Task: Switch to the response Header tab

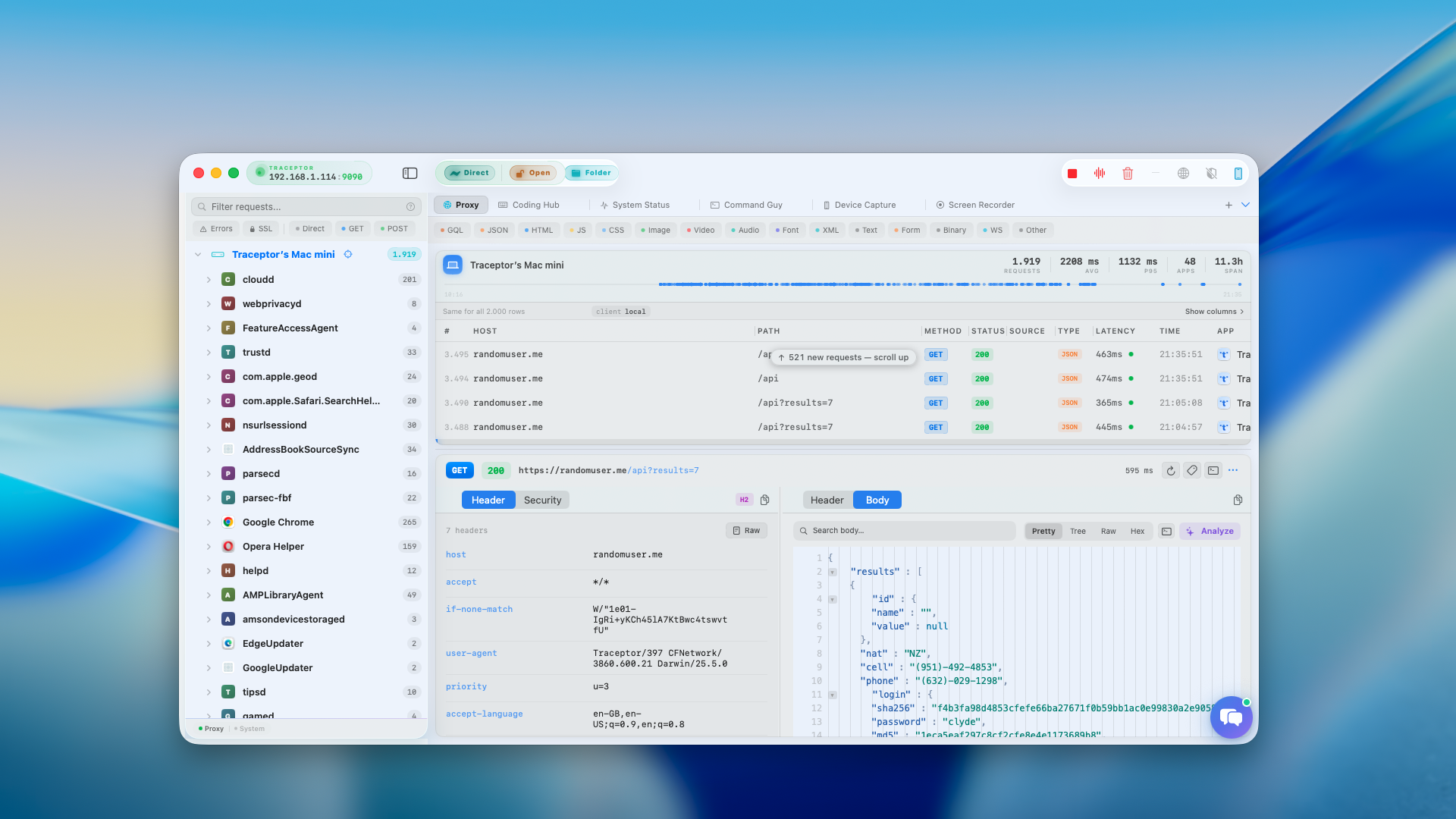Action: tap(827, 500)
